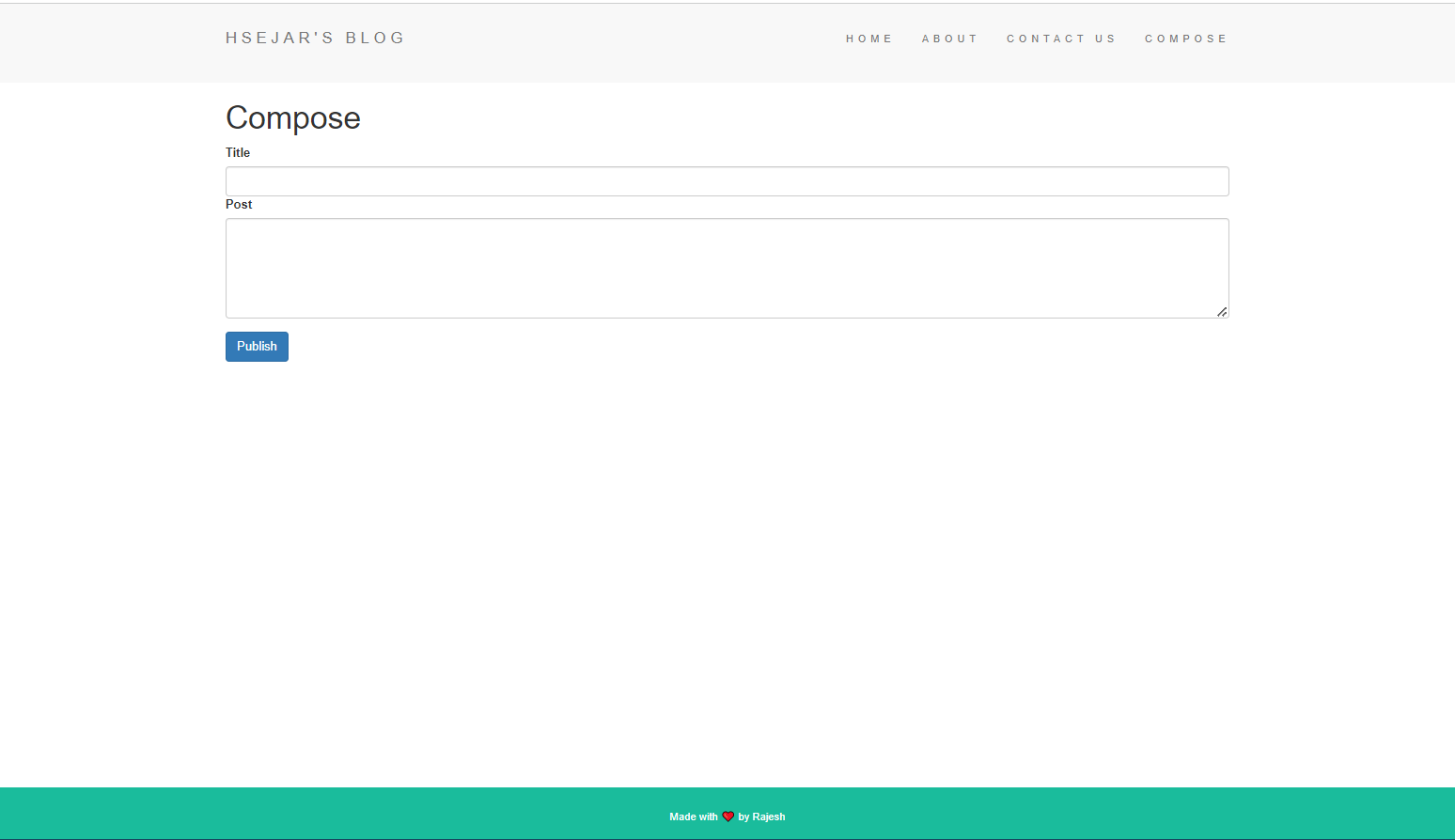The image size is (1455, 840).
Task: Go to the Home page
Action: point(868,39)
